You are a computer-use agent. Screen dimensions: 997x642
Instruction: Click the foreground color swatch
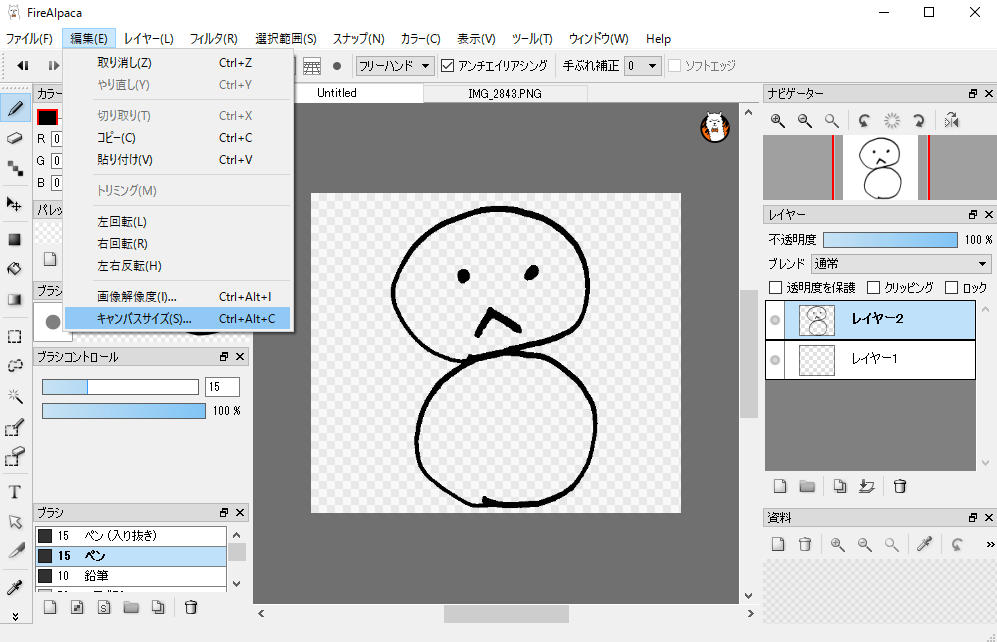click(x=47, y=117)
